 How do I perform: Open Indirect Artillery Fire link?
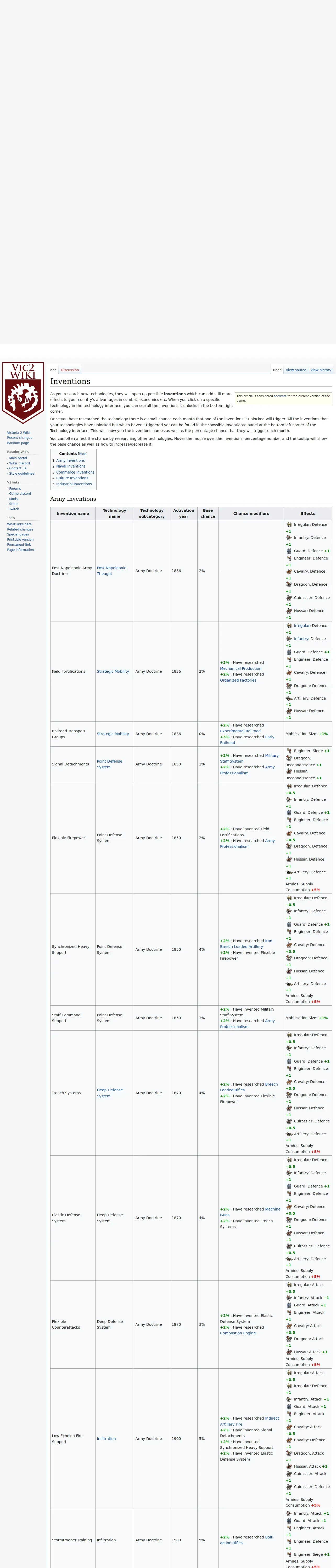pos(249,1421)
